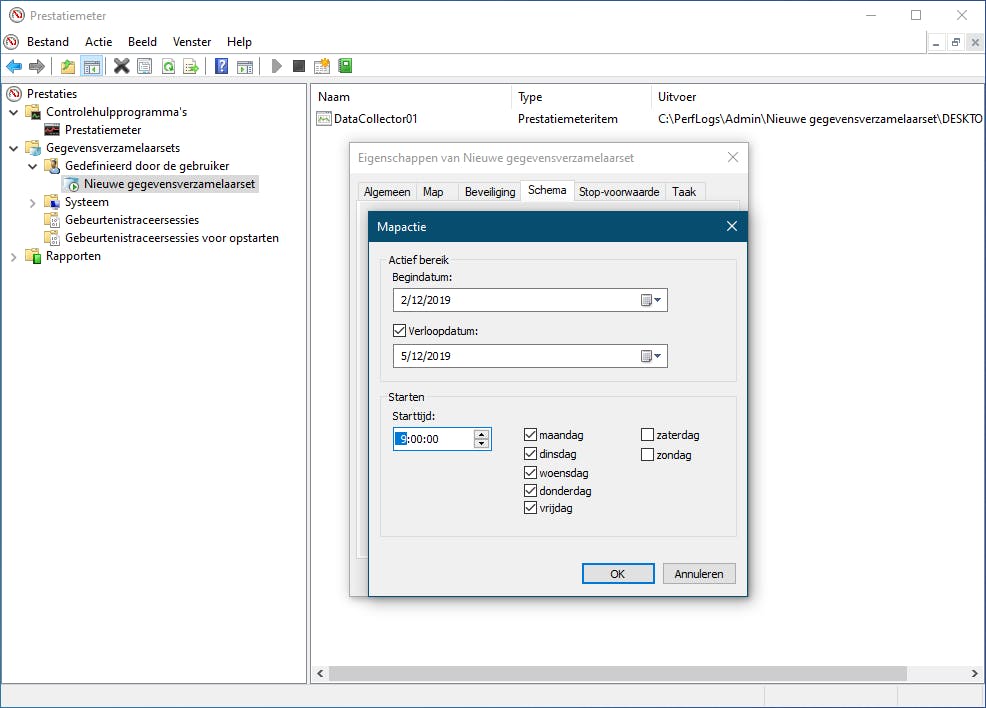Open the Begindatum calendar dropdown
This screenshot has width=986, height=708.
[652, 300]
